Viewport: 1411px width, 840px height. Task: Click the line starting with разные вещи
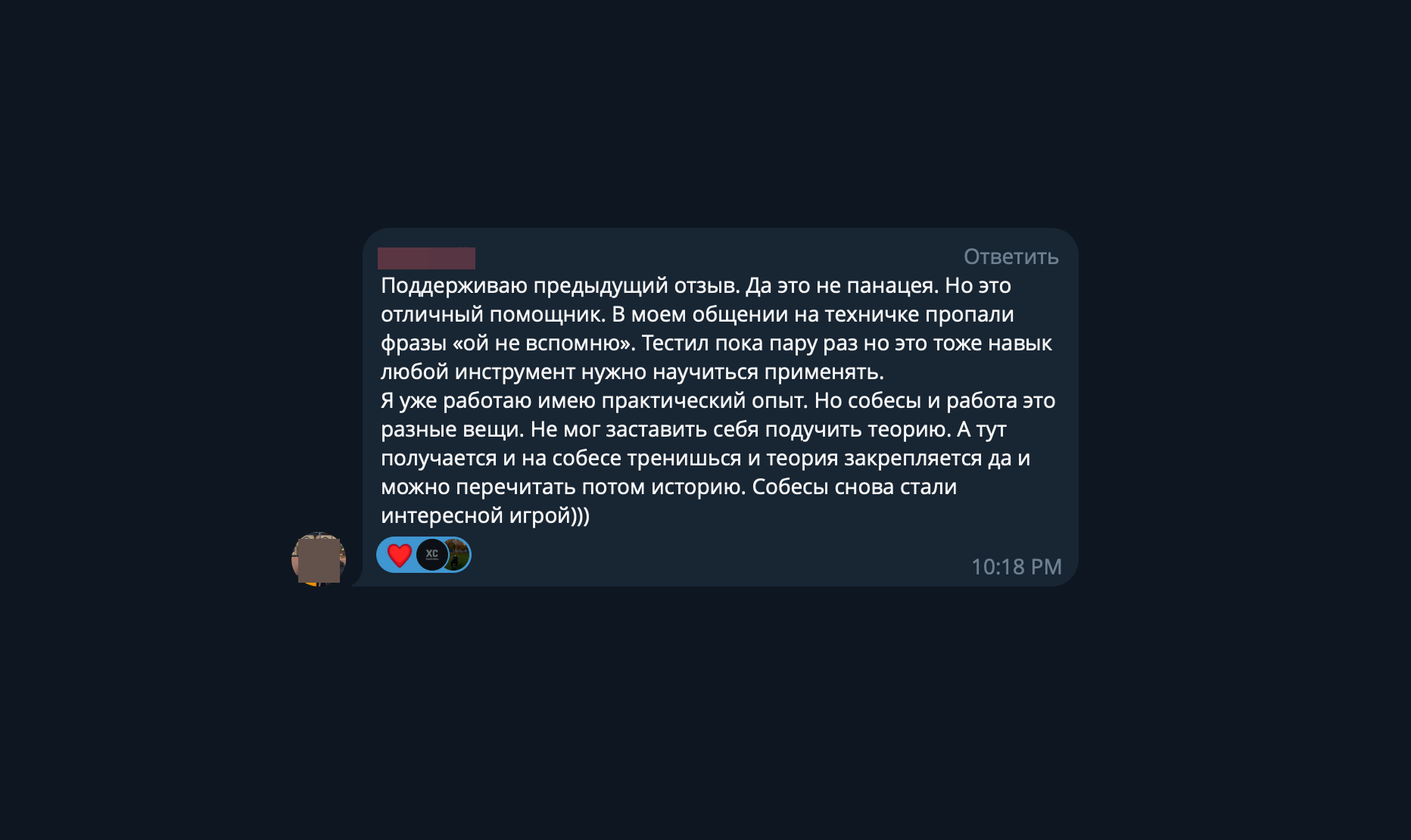tap(693, 430)
